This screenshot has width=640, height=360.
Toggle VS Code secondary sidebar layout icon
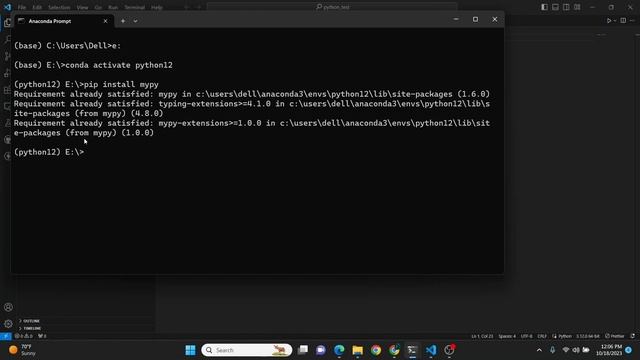566,7
